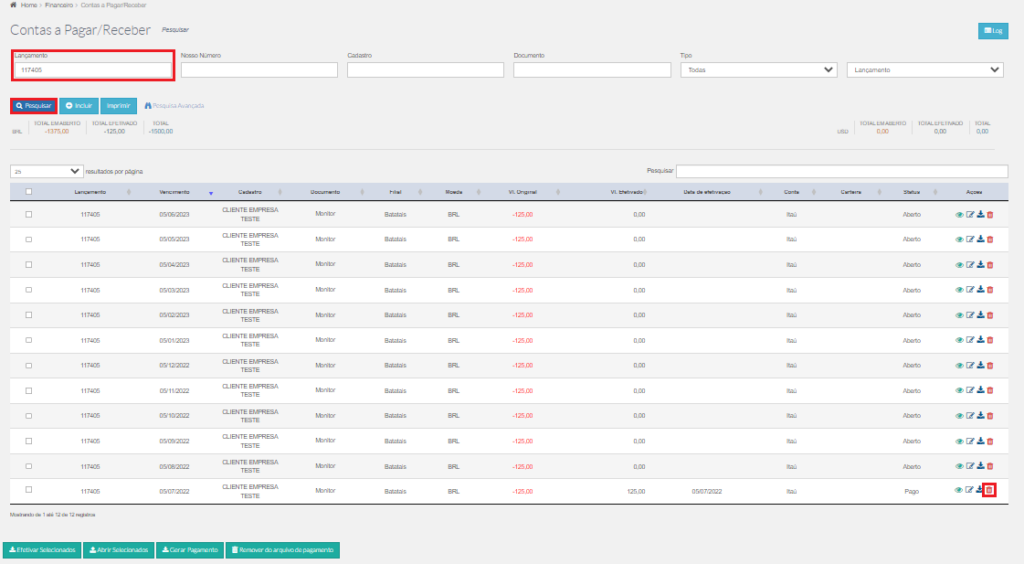
Task: Go to Financeiro breadcrumb
Action: click(x=59, y=5)
